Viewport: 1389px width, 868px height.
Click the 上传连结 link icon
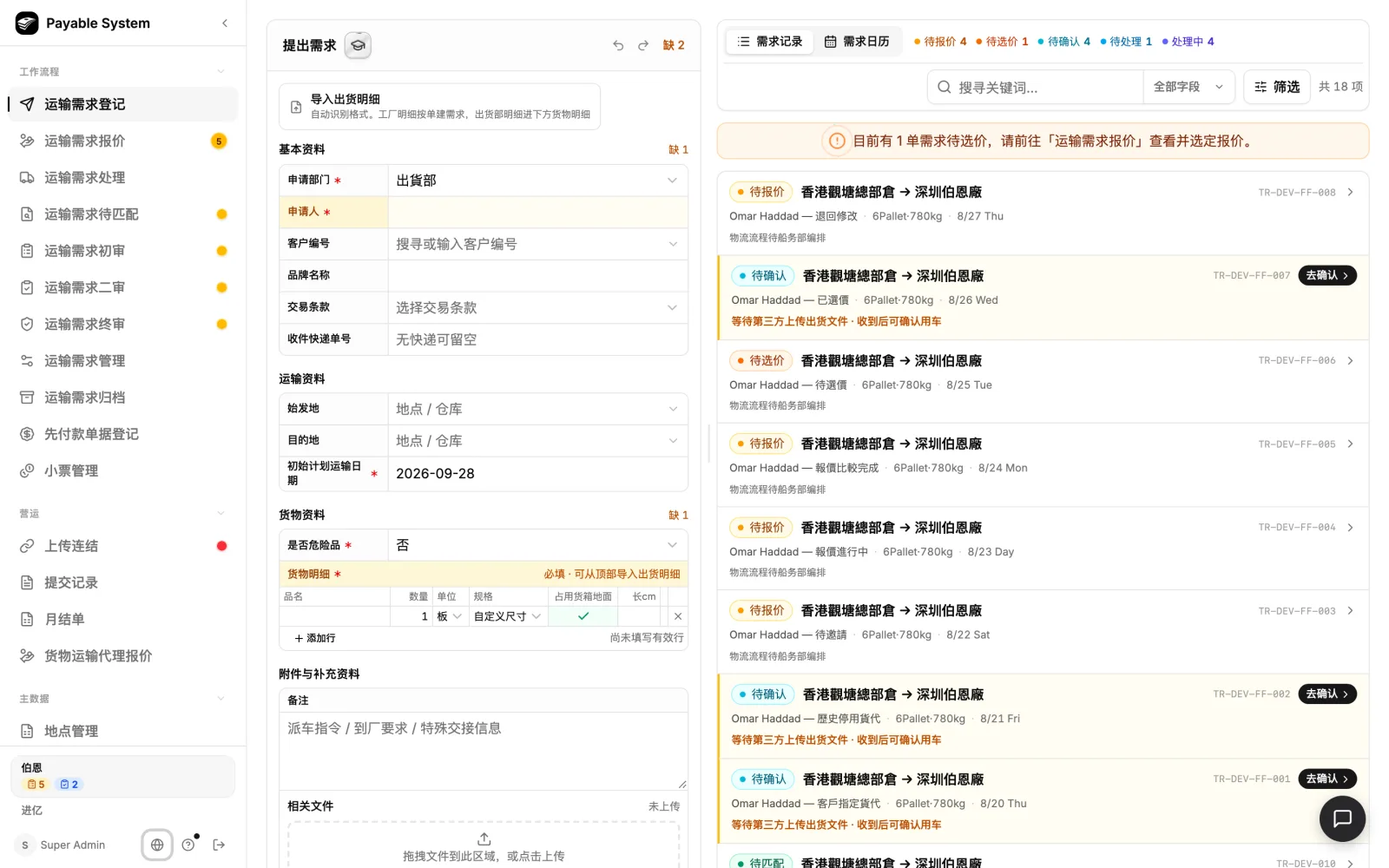(x=27, y=546)
